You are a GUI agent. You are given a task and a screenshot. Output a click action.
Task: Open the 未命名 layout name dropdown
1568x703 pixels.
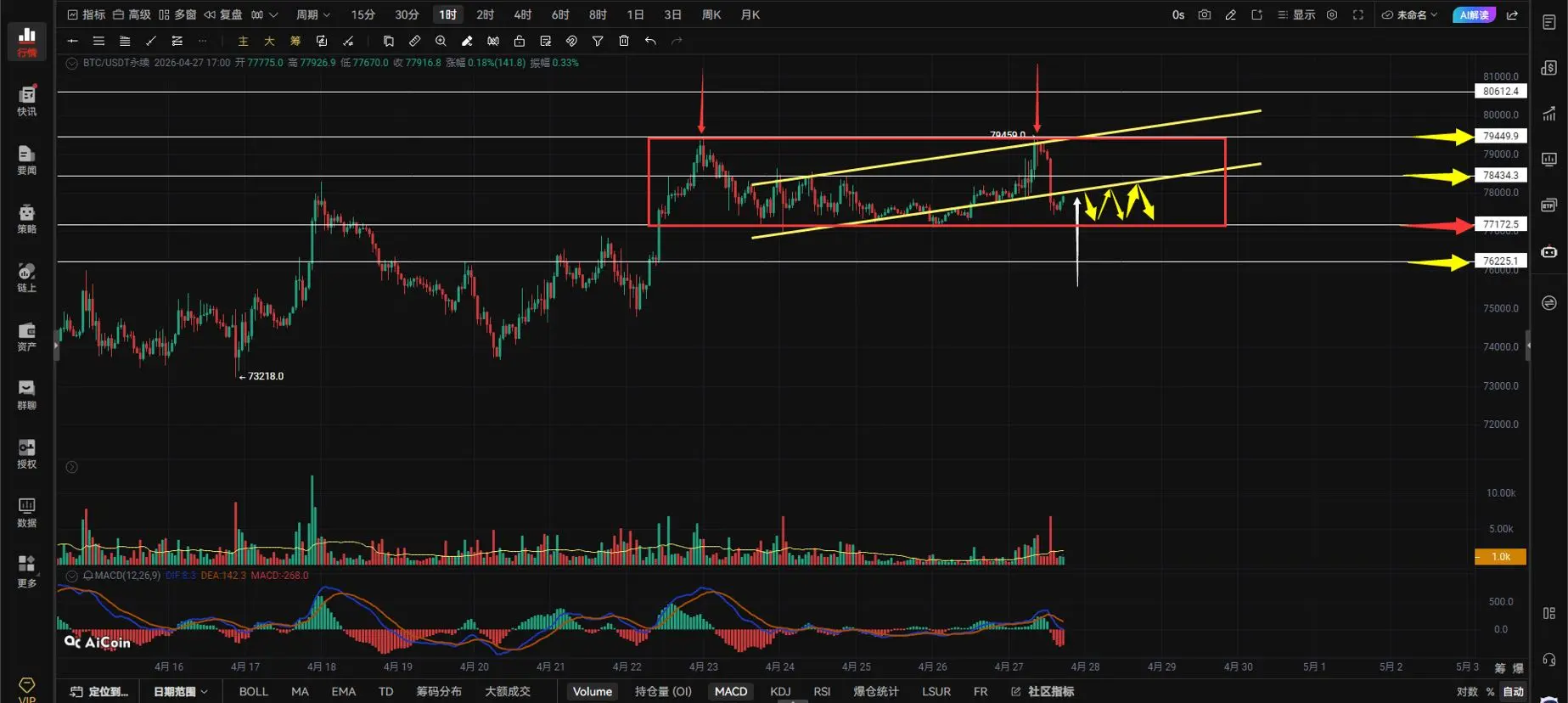[x=1410, y=14]
